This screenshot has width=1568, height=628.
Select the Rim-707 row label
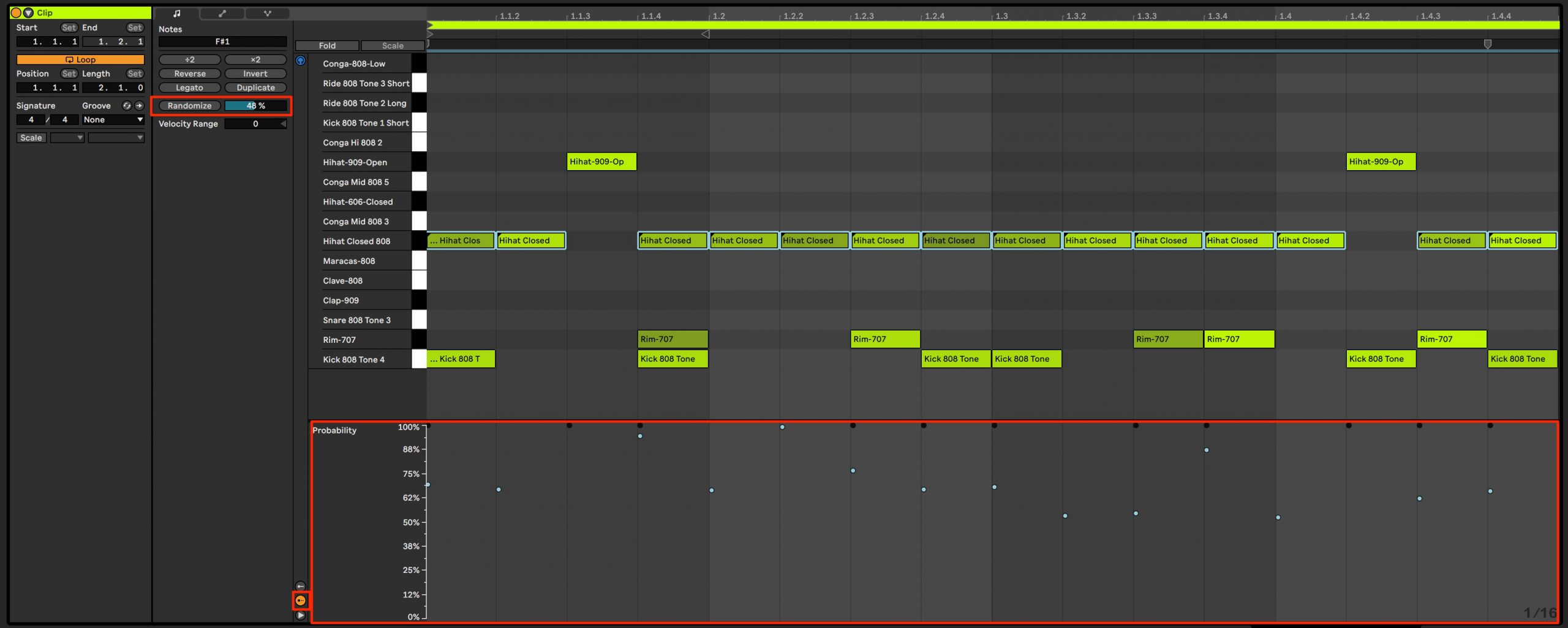click(x=366, y=340)
